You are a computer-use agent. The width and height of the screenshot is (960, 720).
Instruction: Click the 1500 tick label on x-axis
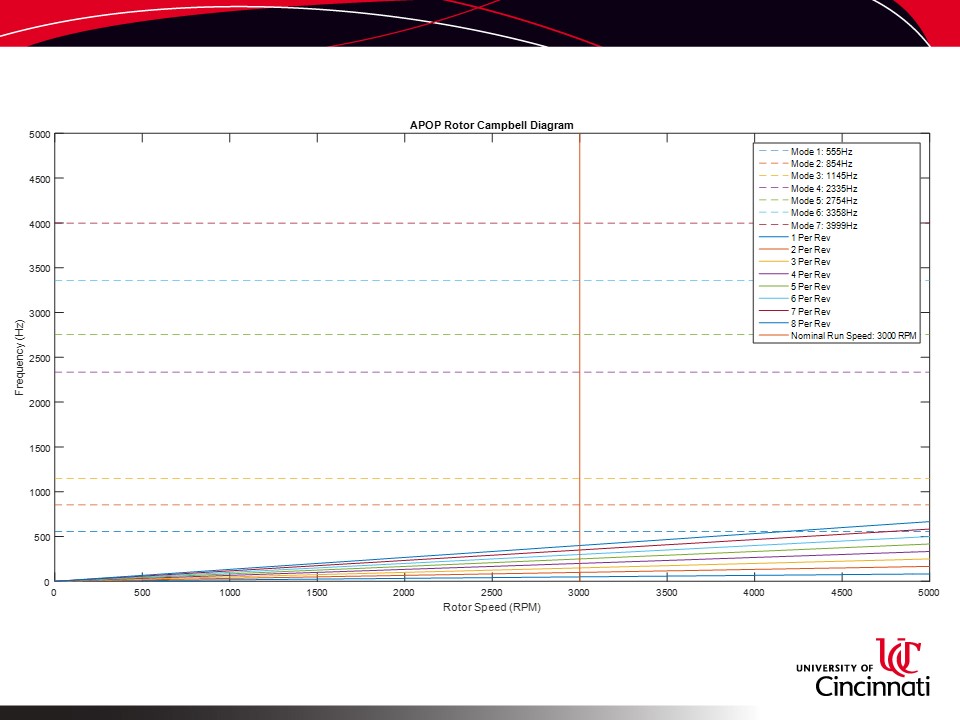(316, 593)
